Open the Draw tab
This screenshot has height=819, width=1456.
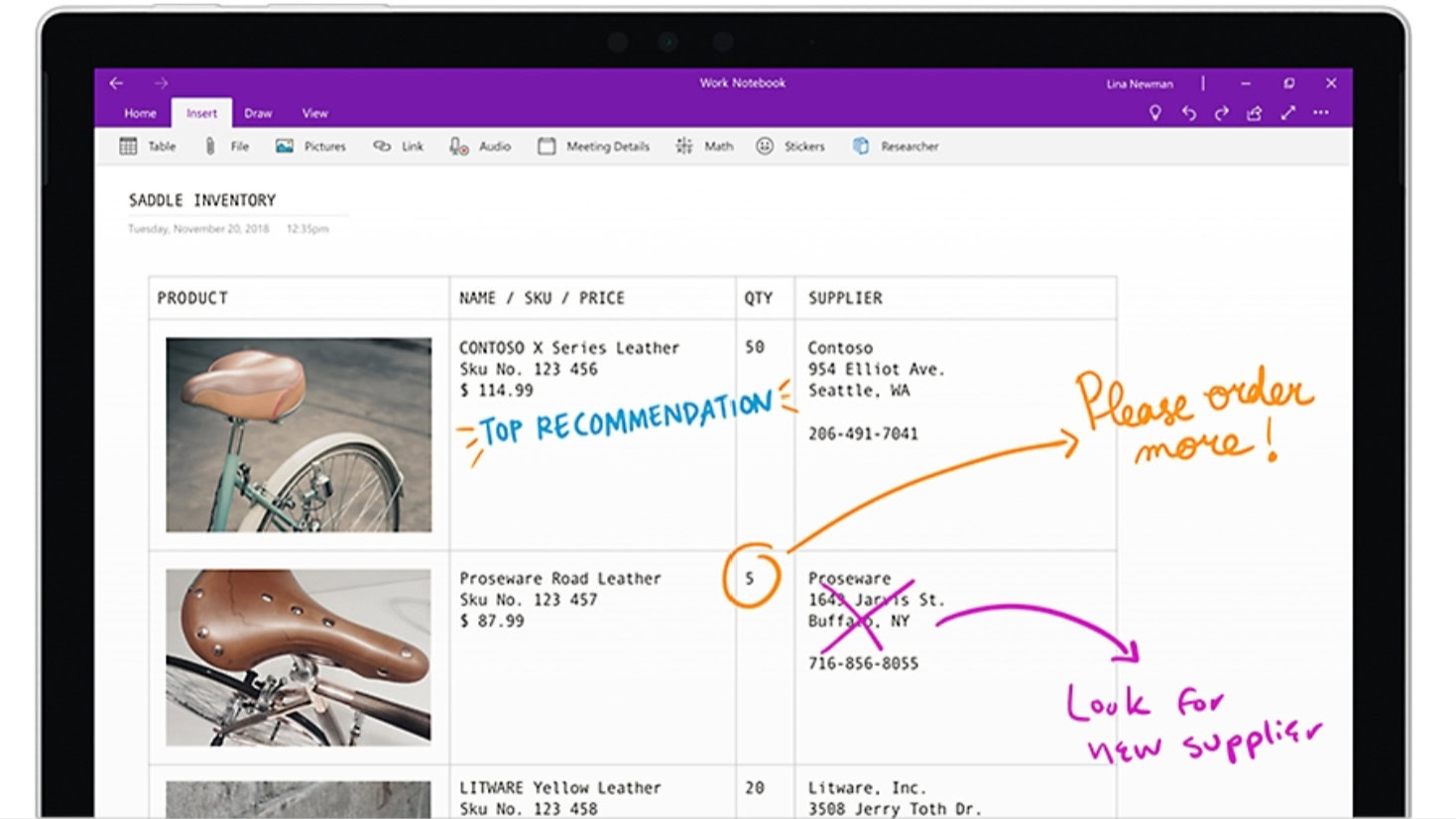258,113
